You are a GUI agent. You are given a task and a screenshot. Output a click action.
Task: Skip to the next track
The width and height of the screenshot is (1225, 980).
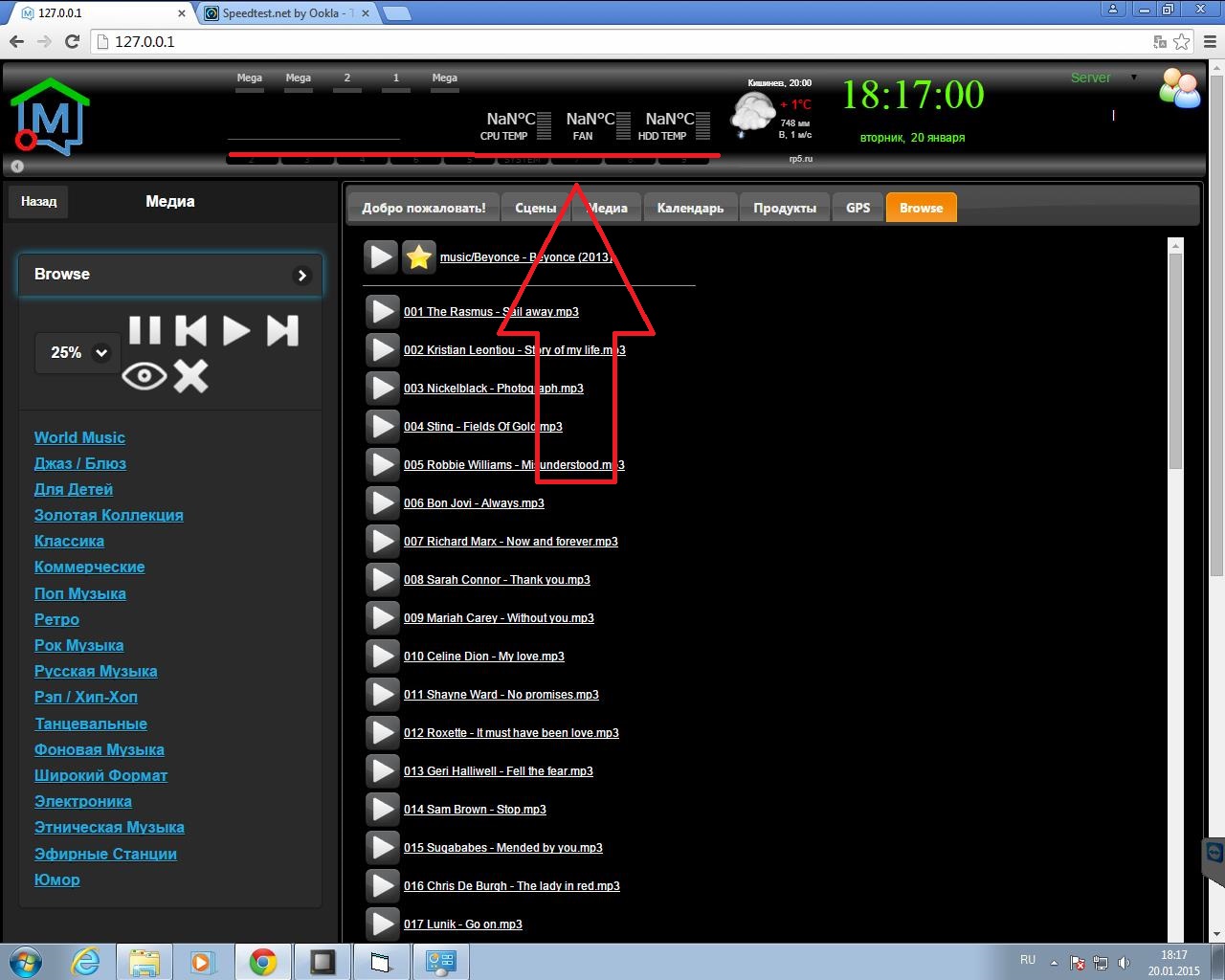pyautogui.click(x=283, y=330)
